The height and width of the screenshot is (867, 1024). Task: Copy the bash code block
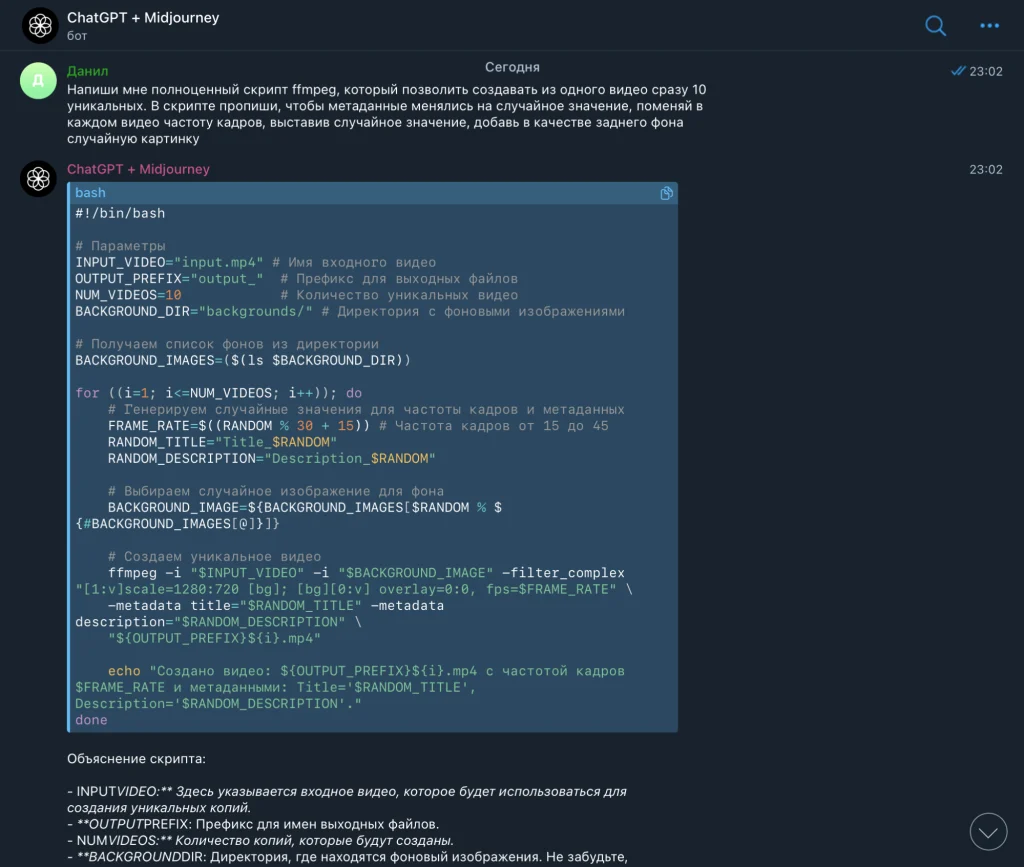[666, 193]
